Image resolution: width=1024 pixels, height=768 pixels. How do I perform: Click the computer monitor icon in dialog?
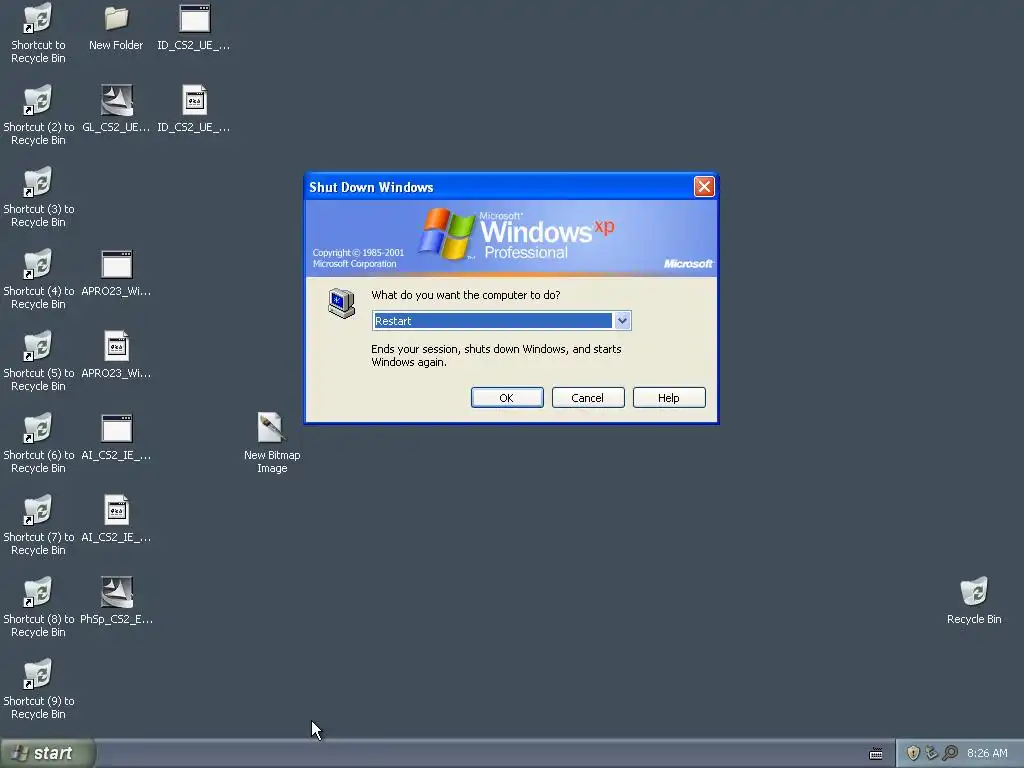click(x=342, y=303)
